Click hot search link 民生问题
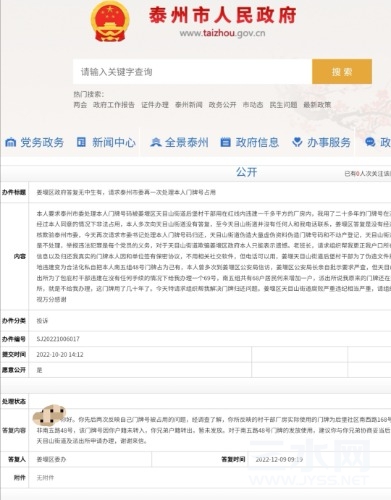This screenshot has width=391, height=500. [x=283, y=105]
